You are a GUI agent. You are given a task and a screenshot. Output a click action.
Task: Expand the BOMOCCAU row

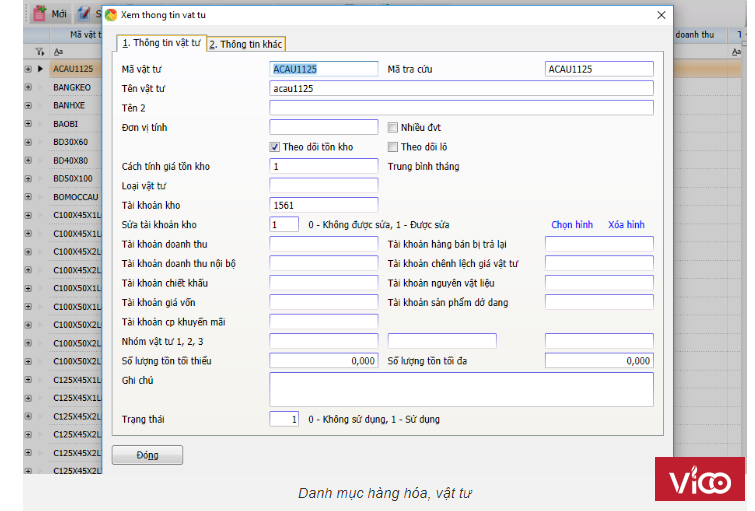click(x=28, y=197)
